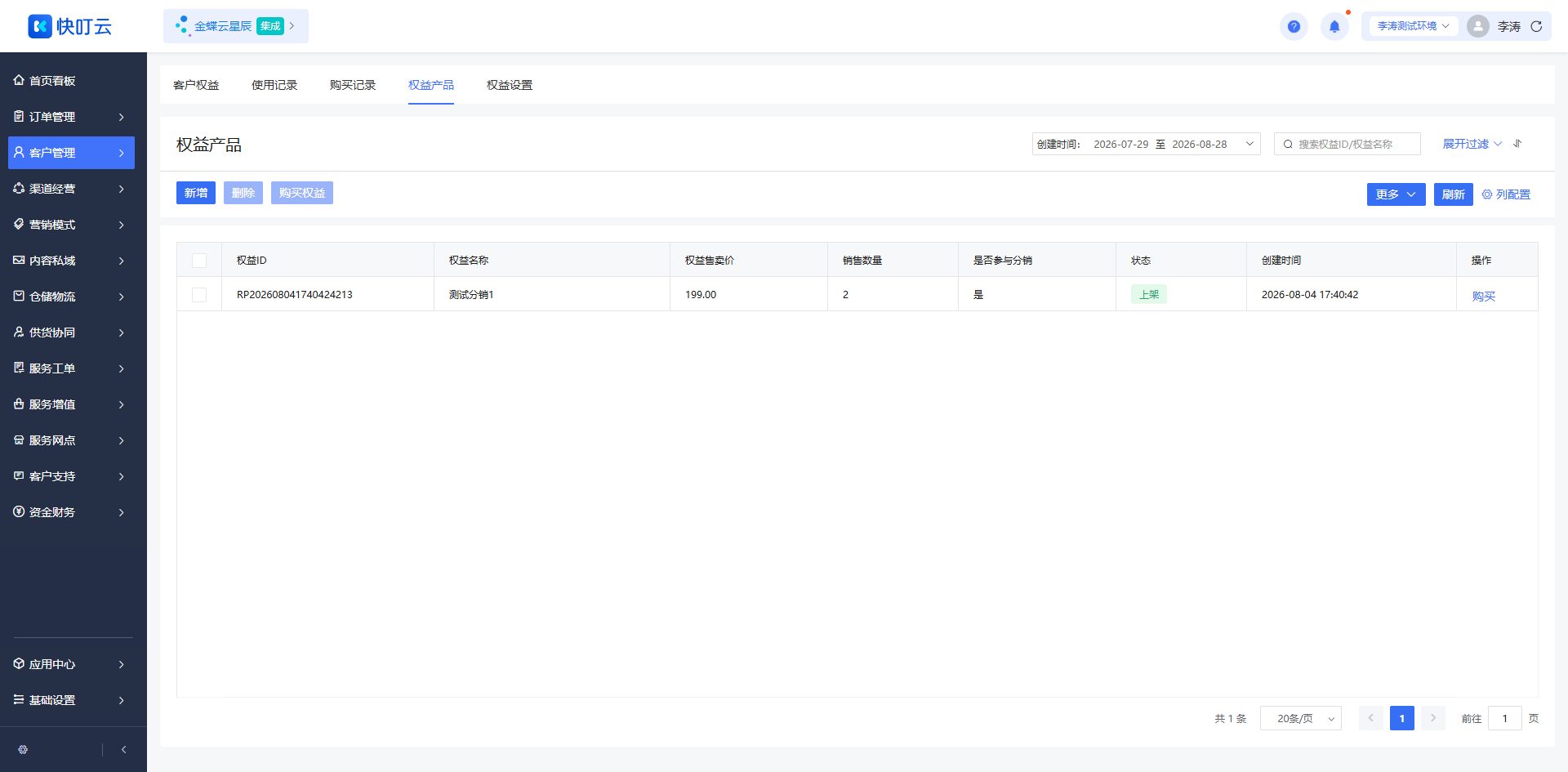
Task: Click the 供货协同 sidebar icon
Action: click(x=19, y=332)
